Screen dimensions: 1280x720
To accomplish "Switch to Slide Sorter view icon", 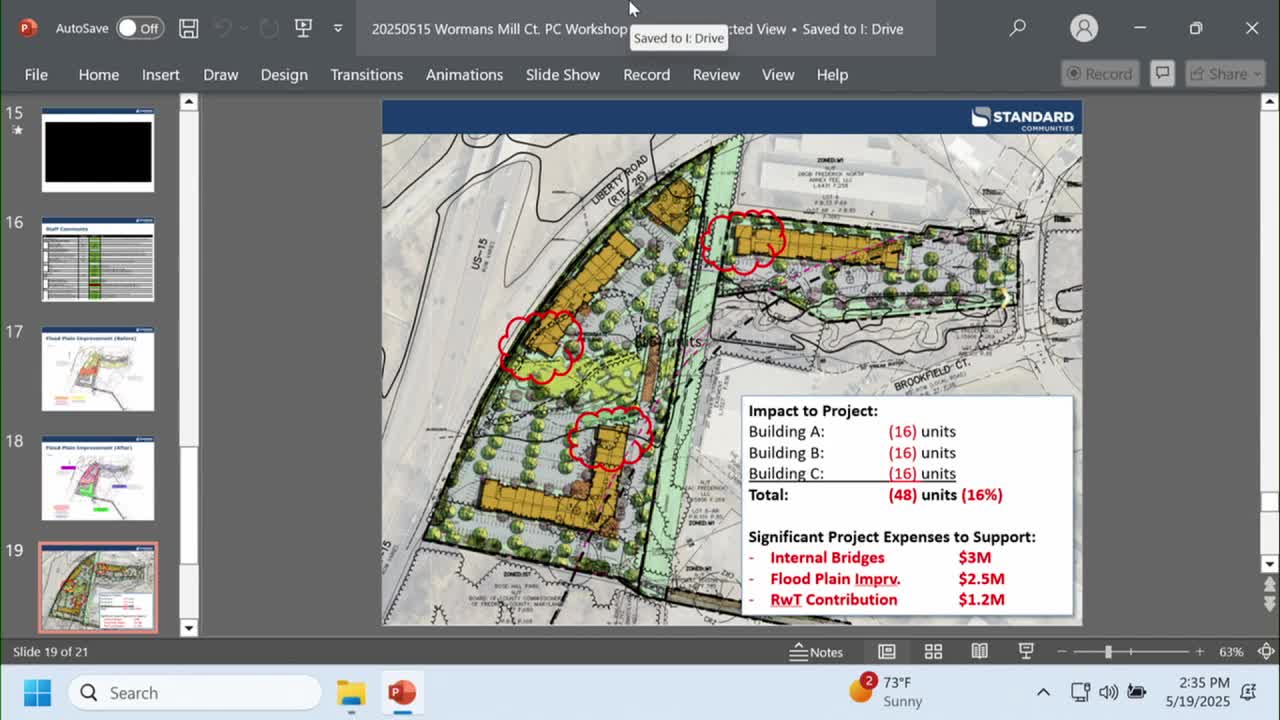I will [933, 652].
